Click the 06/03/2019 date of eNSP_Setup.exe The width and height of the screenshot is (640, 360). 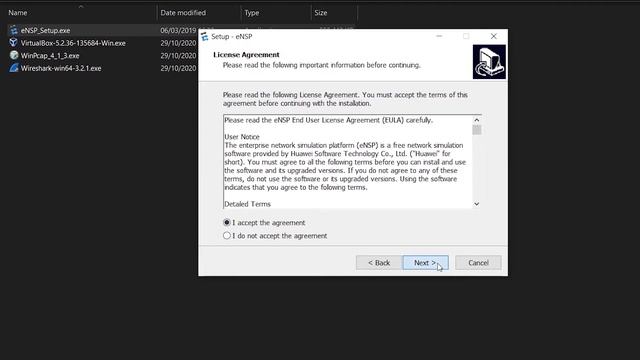pos(178,31)
